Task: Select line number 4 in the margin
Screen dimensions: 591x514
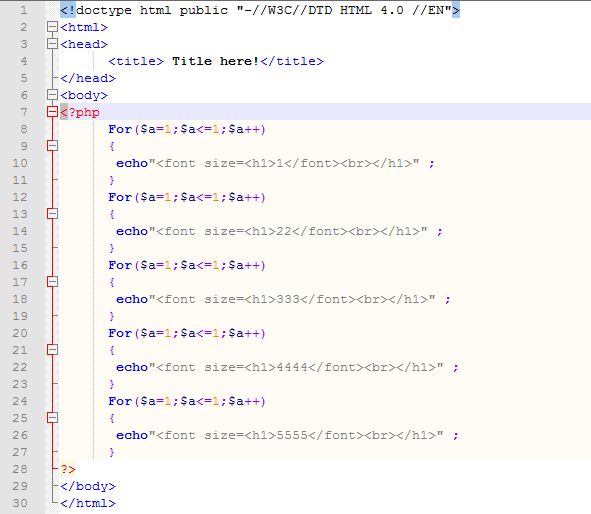Action: (24, 61)
